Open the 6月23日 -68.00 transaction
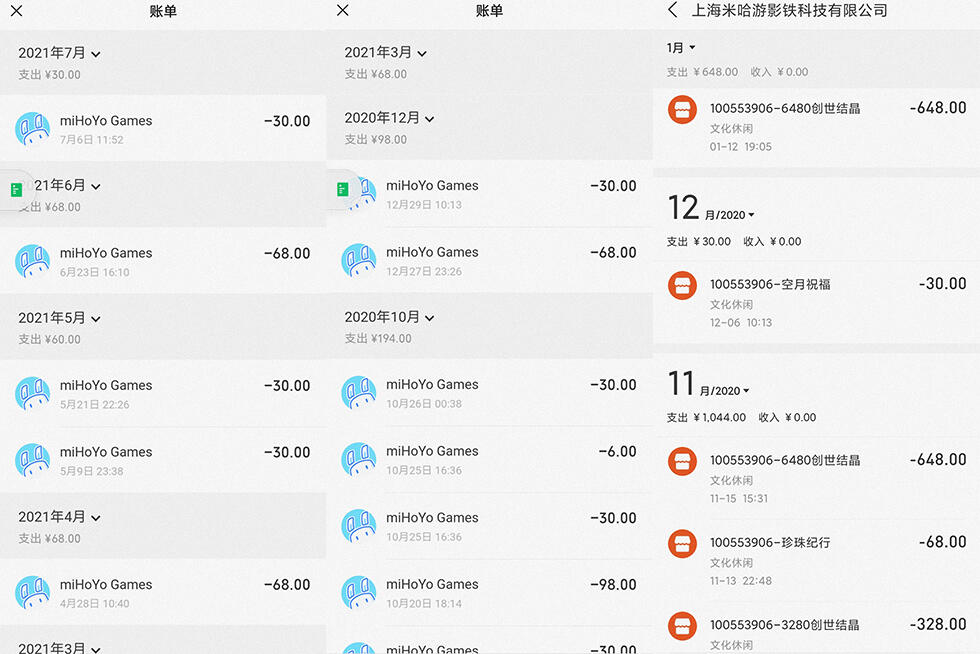The height and width of the screenshot is (654, 980). 163,261
